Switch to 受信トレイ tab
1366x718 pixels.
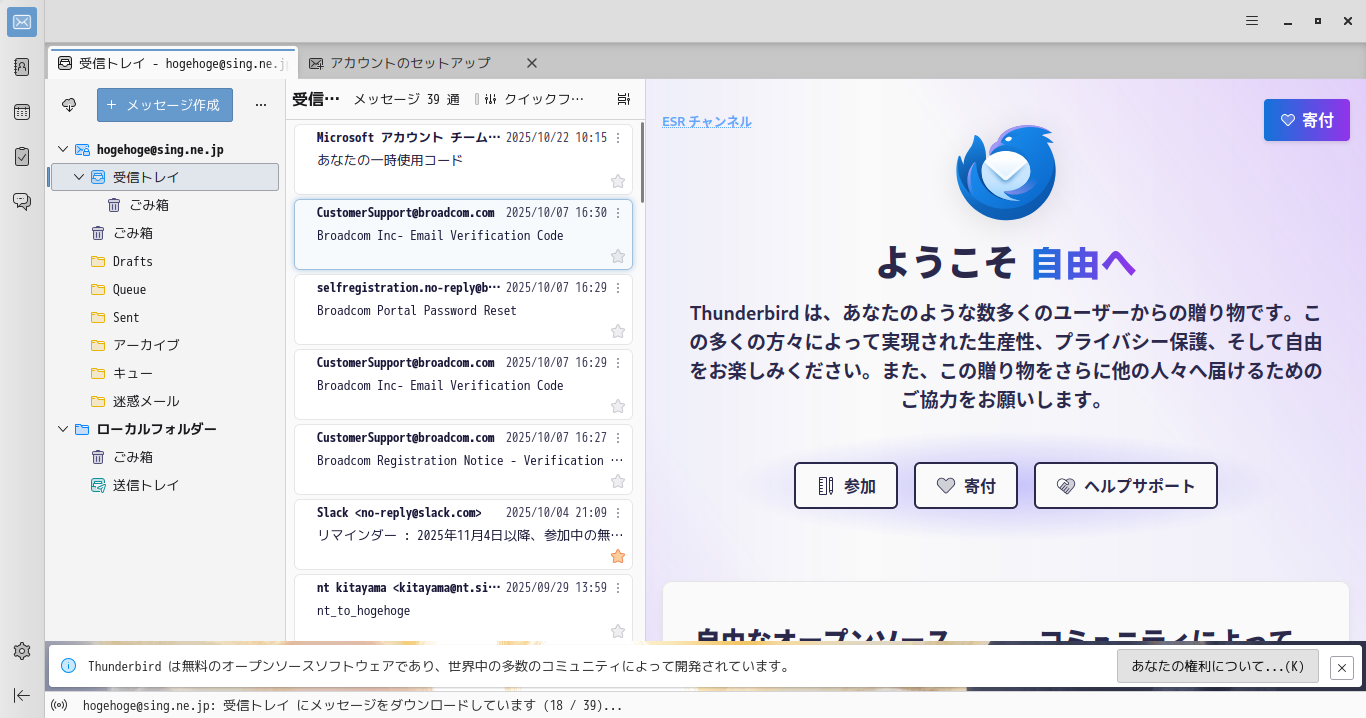coord(172,63)
